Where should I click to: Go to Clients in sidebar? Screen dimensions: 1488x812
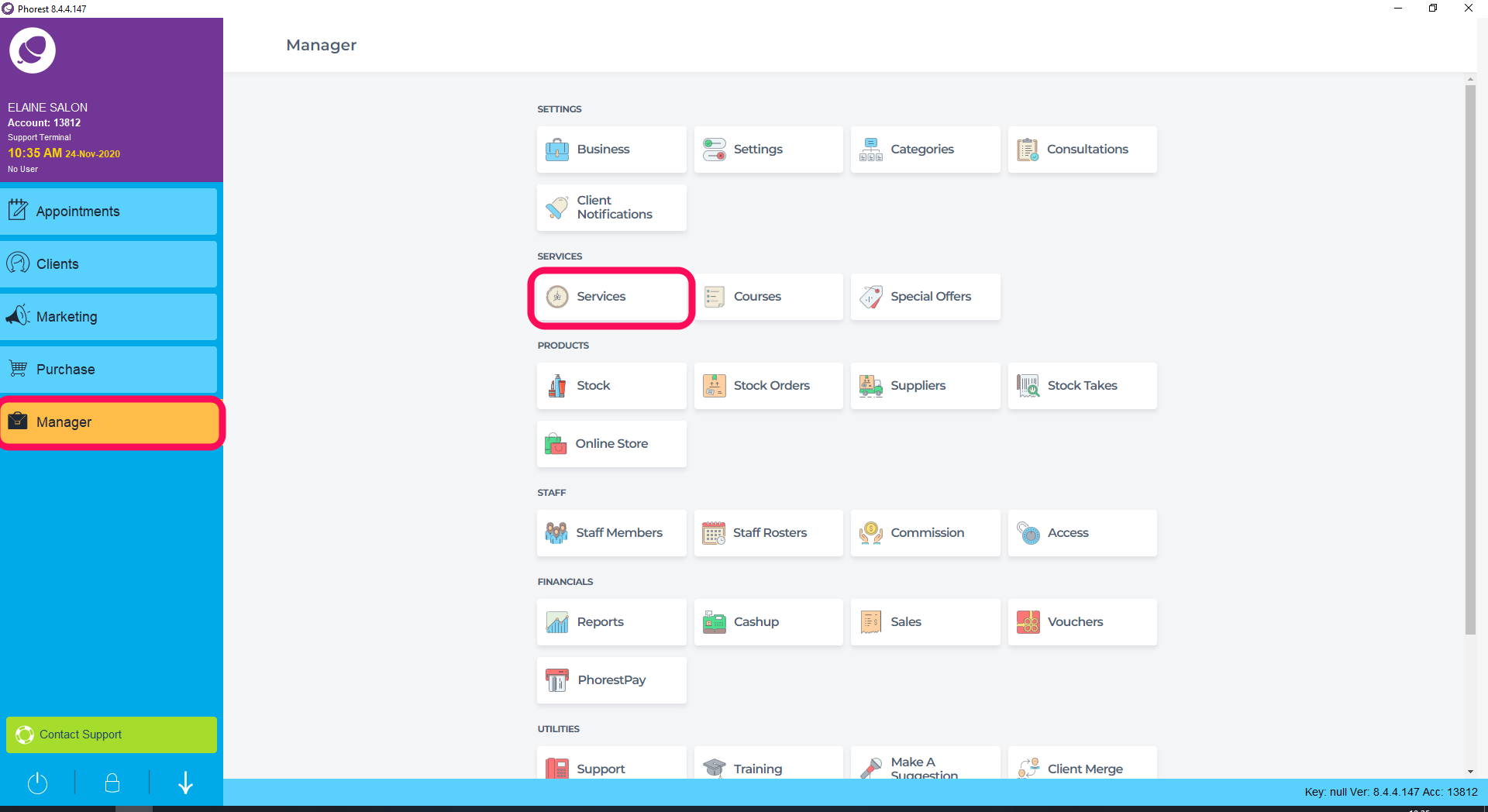tap(108, 264)
